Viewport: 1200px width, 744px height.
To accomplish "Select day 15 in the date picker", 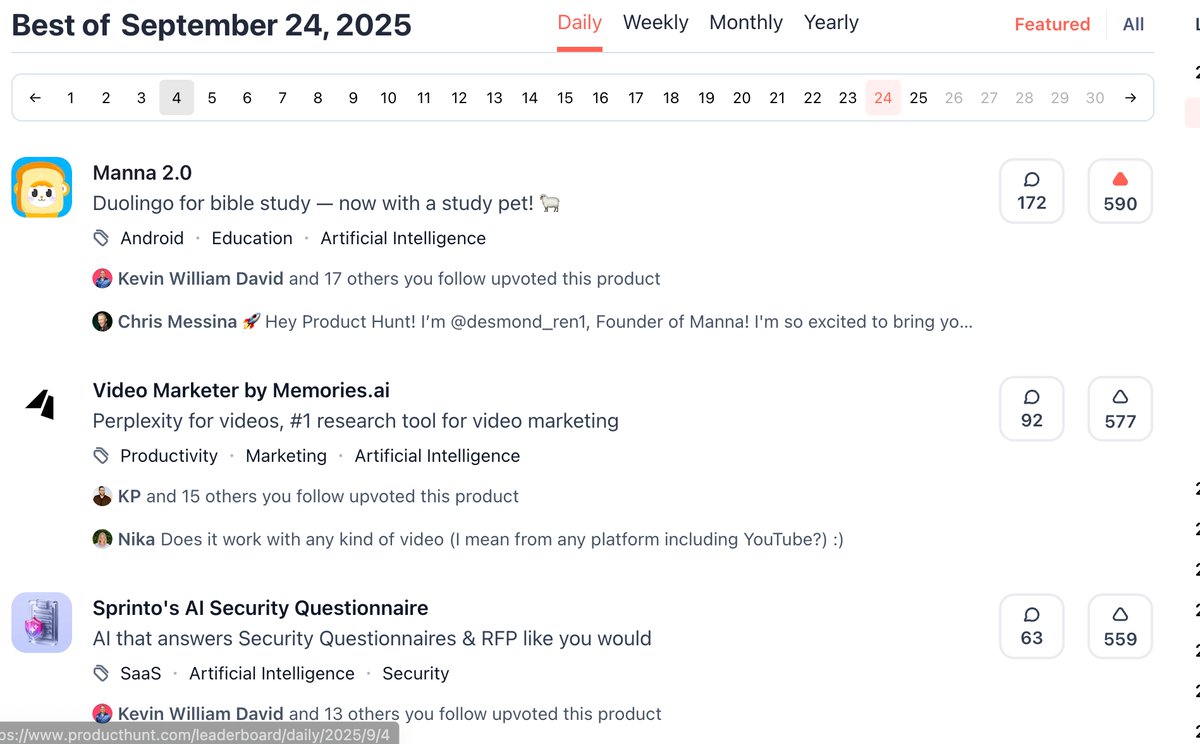I will 565,97.
